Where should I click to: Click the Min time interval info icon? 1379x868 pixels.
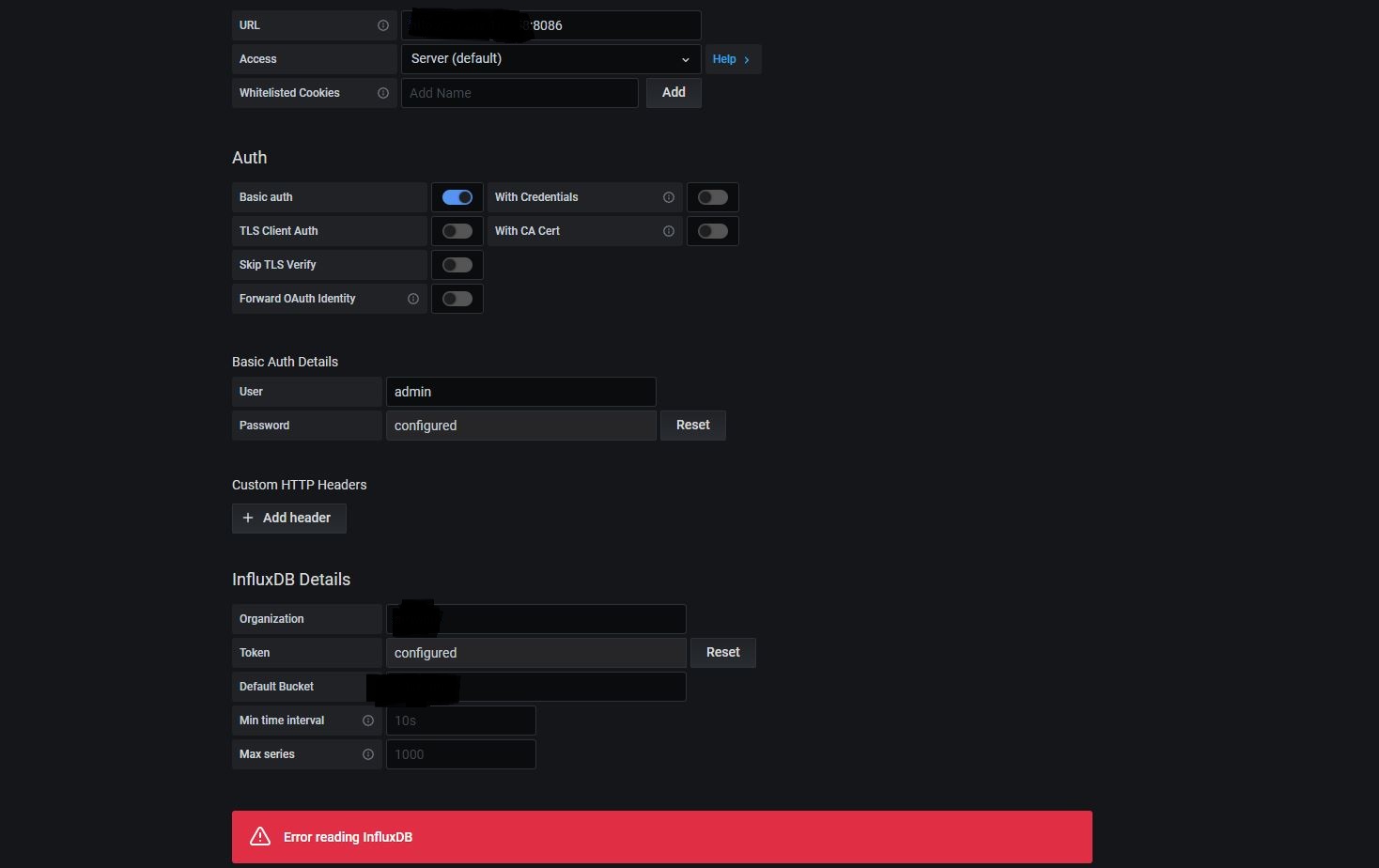[x=367, y=721]
